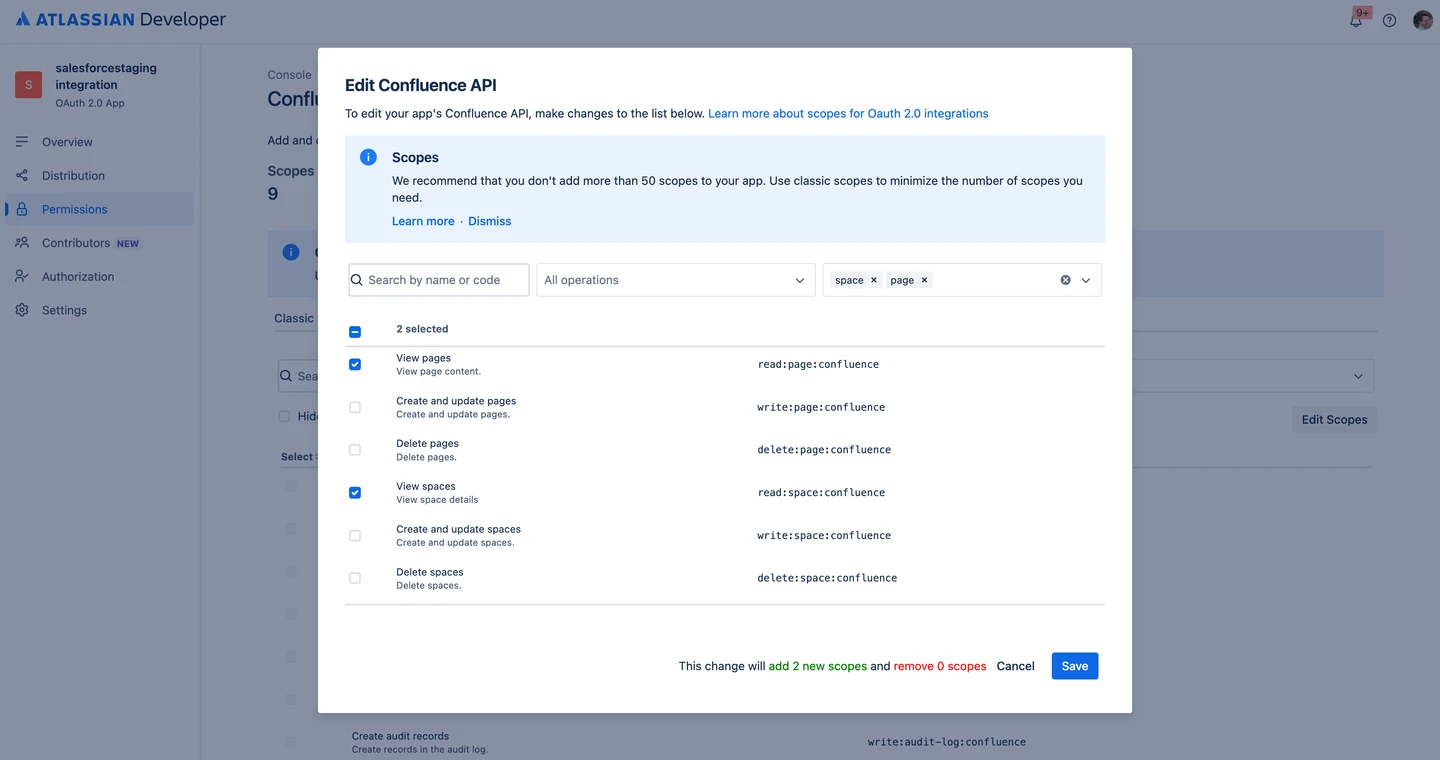Click the read:page:confluence scope code
The width and height of the screenshot is (1440, 760).
tap(818, 364)
